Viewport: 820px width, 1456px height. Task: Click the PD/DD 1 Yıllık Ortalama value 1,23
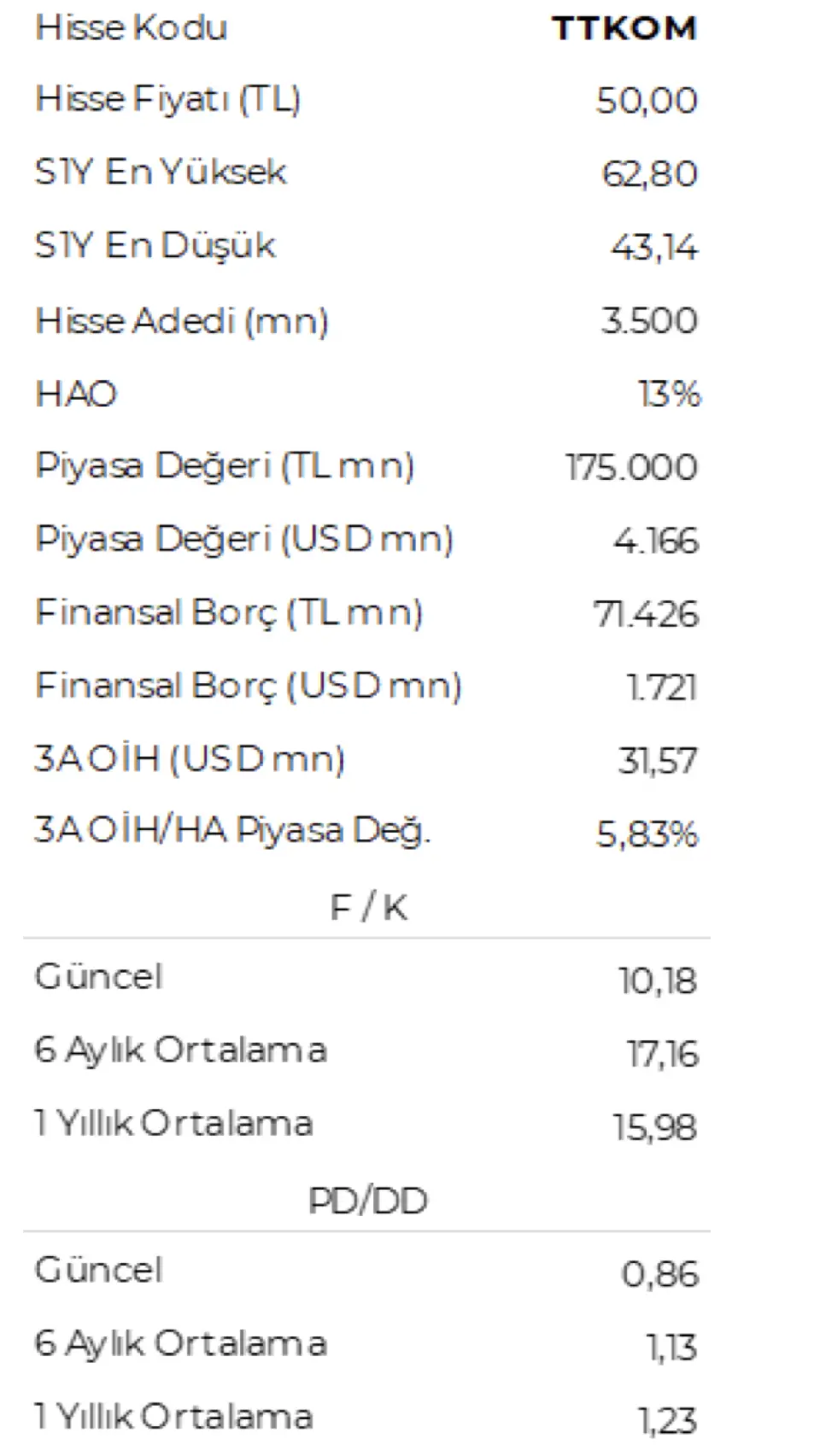pyautogui.click(x=668, y=1421)
